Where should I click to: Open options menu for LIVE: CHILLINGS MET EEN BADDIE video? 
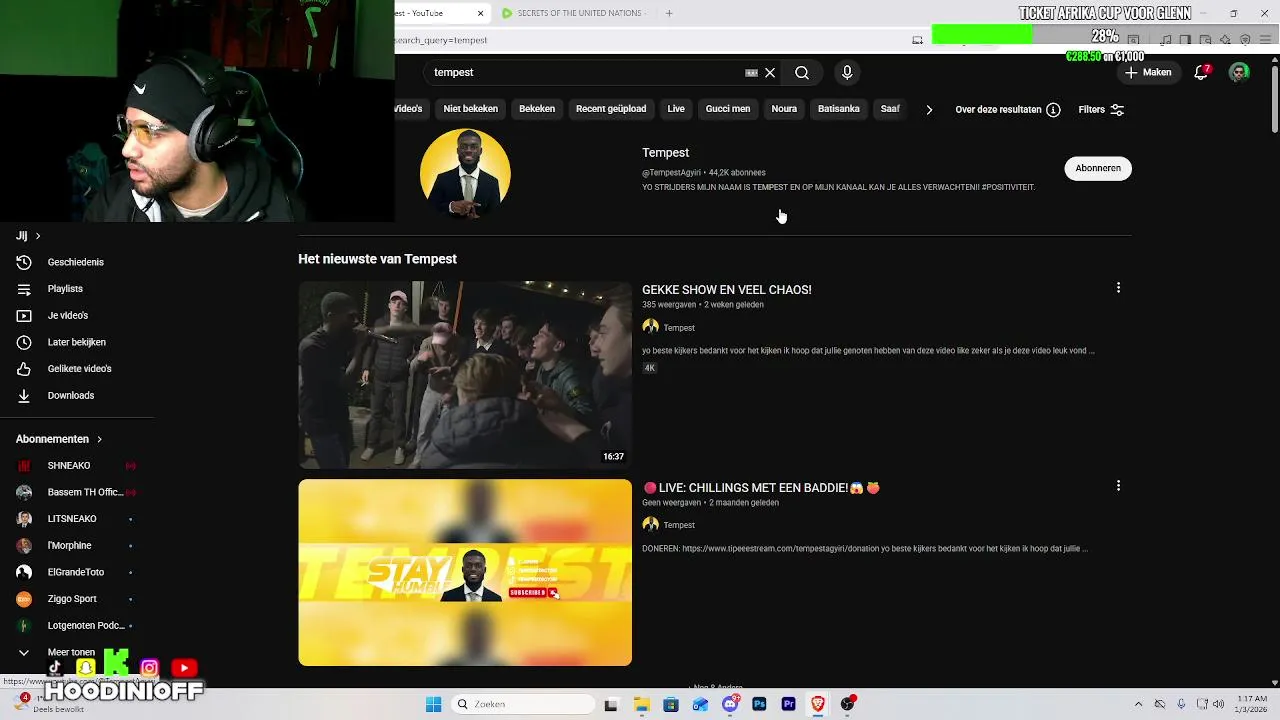1118,486
